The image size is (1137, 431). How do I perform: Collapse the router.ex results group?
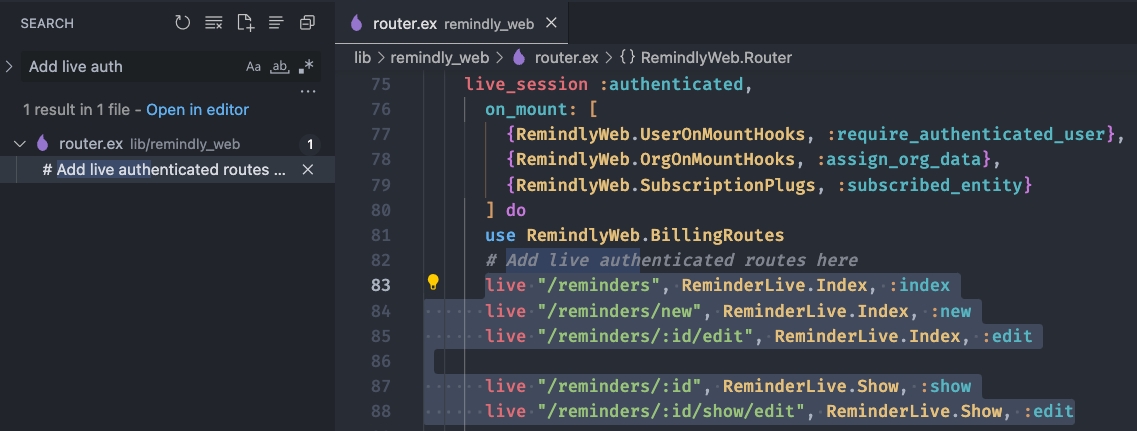(19, 144)
